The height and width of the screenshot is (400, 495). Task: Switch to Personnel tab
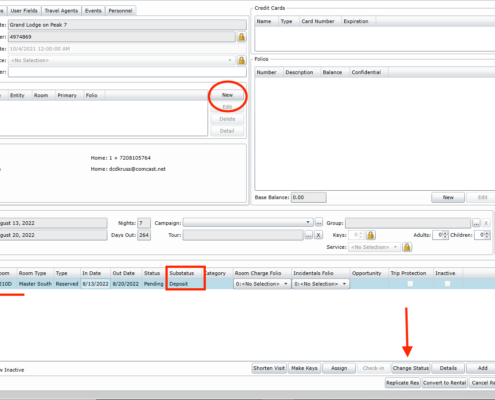[120, 11]
